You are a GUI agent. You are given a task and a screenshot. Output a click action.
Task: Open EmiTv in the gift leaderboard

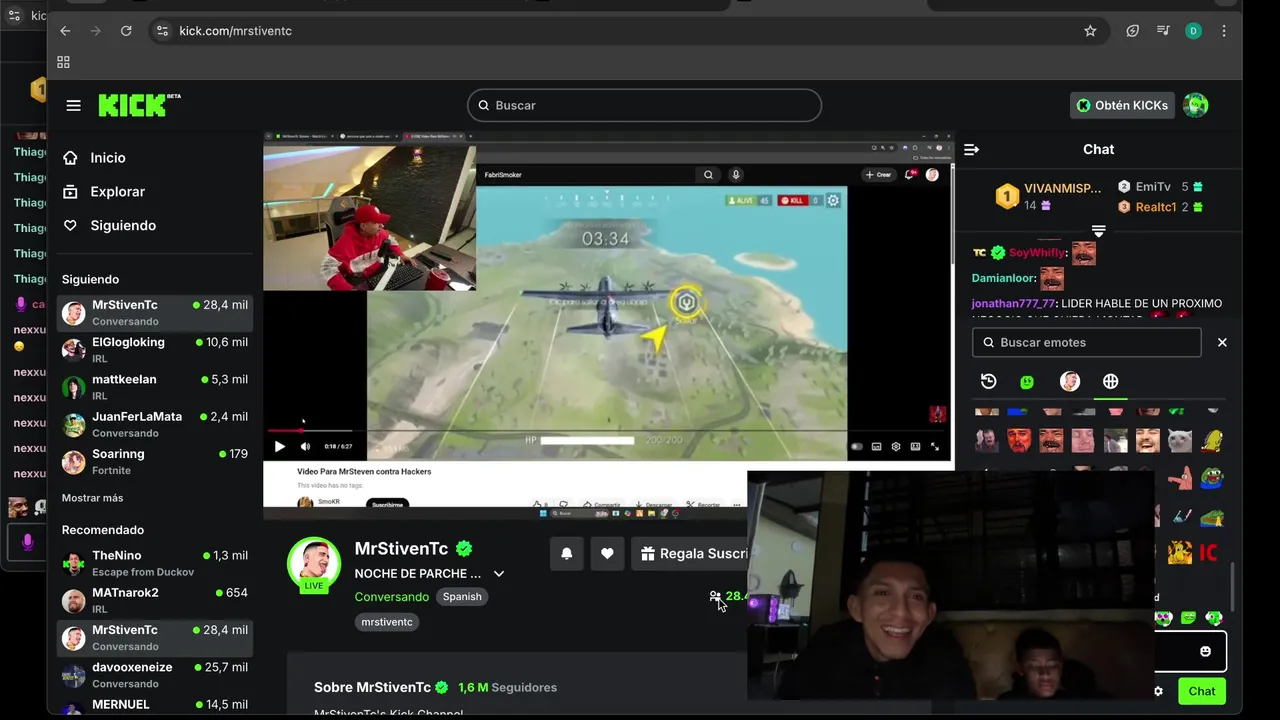click(x=1160, y=187)
